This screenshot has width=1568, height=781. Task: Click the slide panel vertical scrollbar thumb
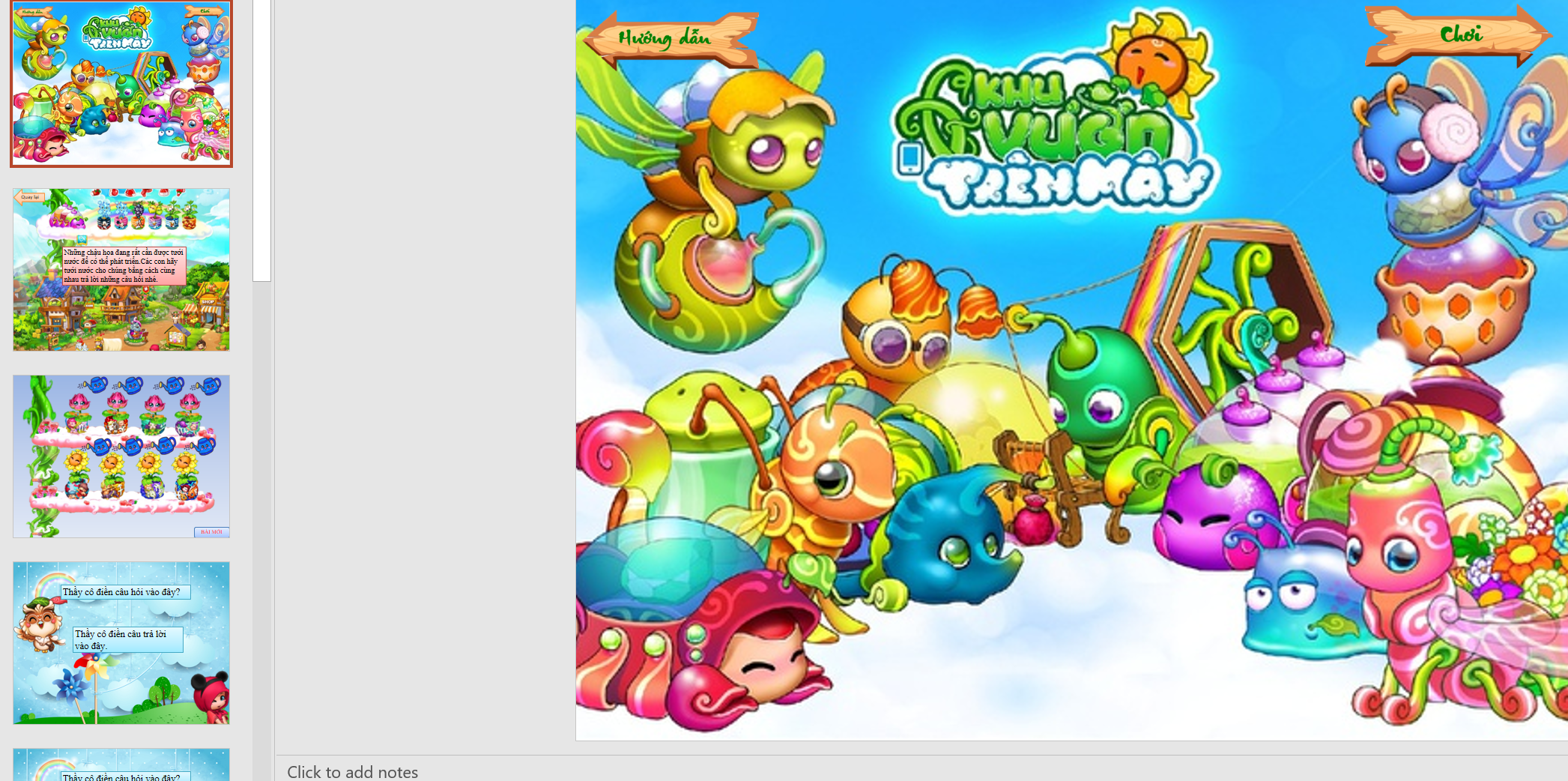(x=261, y=139)
